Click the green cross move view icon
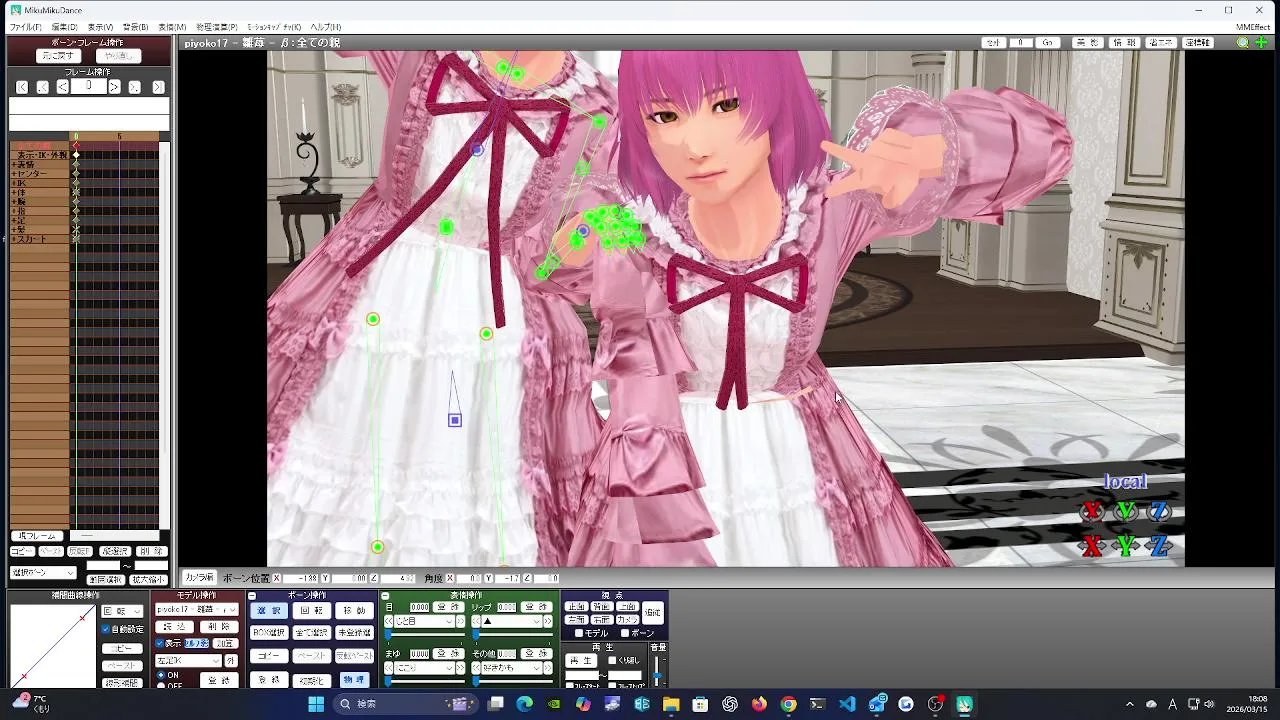 (x=1262, y=43)
